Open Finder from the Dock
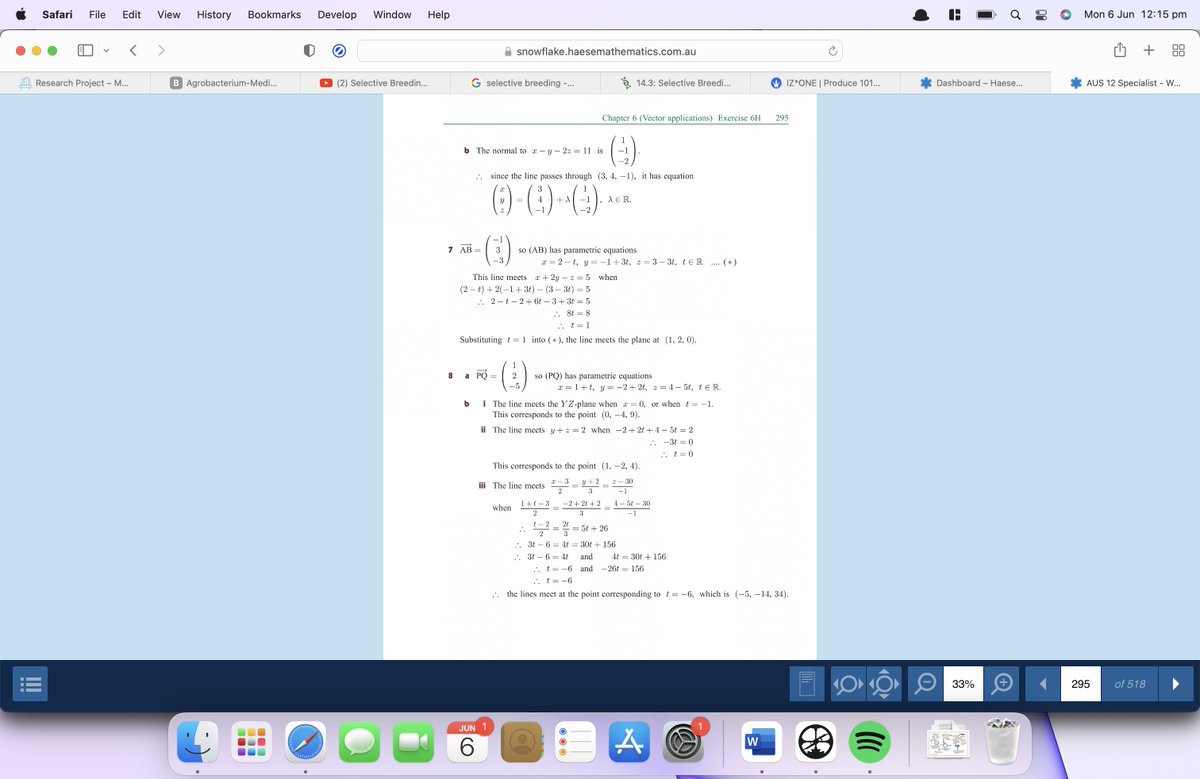The height and width of the screenshot is (779, 1200). pyautogui.click(x=198, y=744)
